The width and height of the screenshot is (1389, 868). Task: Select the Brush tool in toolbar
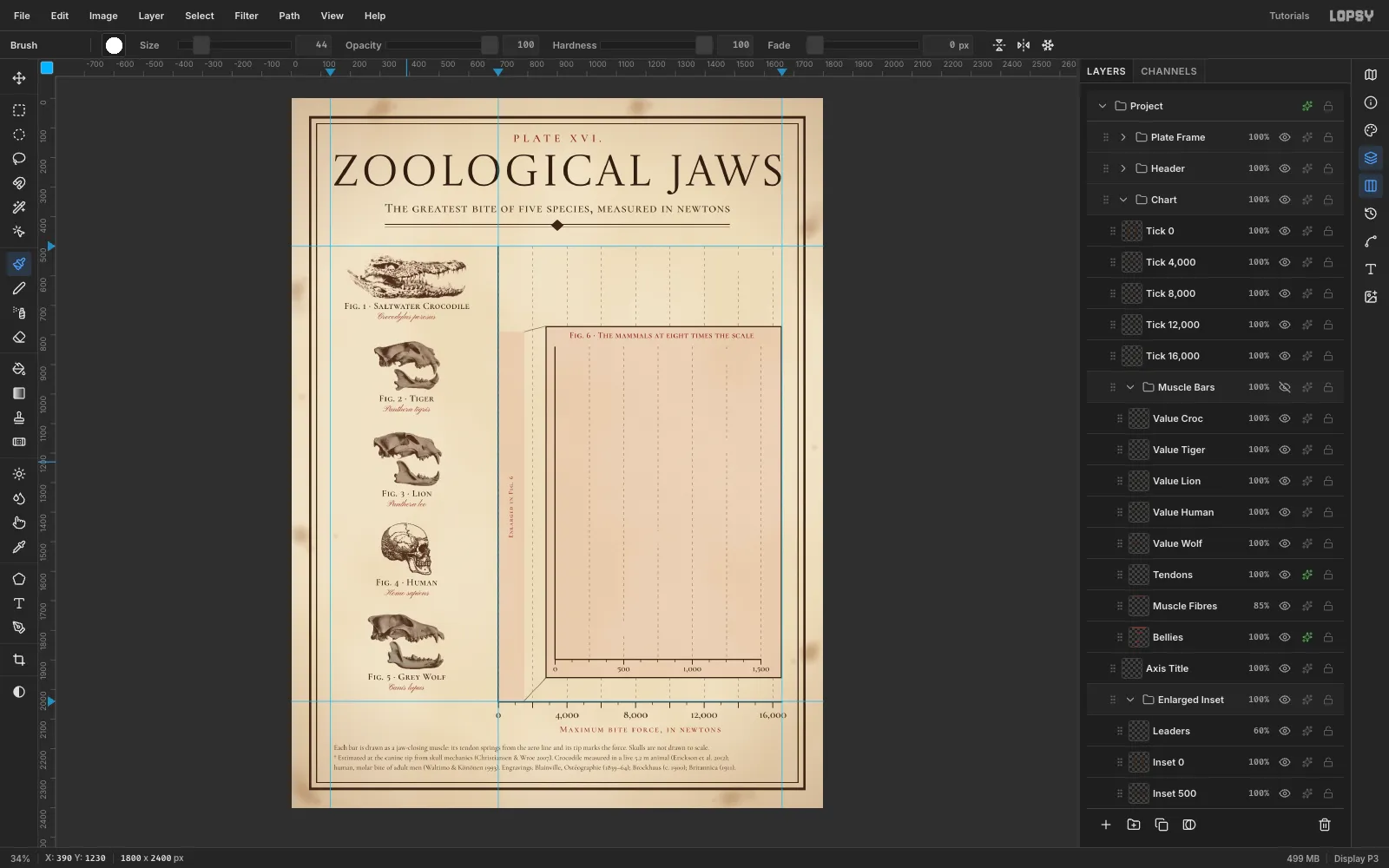[18, 264]
